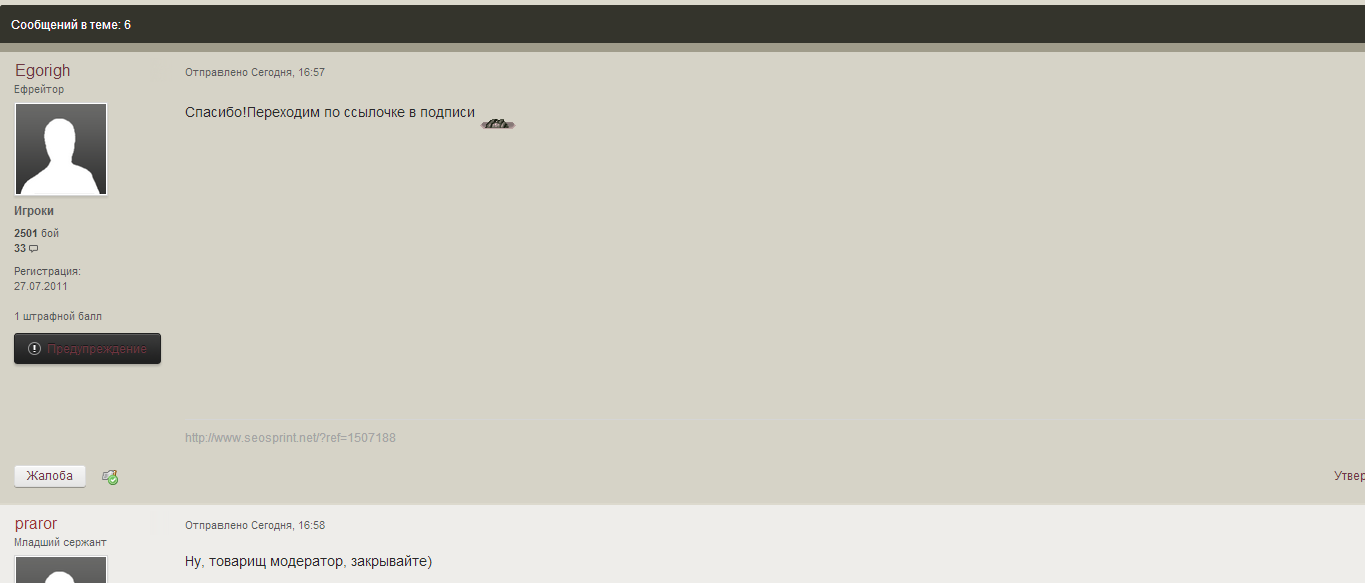1365x583 pixels.
Task: Click the 'Сообщений в теме: 6' header
Action: [71, 24]
